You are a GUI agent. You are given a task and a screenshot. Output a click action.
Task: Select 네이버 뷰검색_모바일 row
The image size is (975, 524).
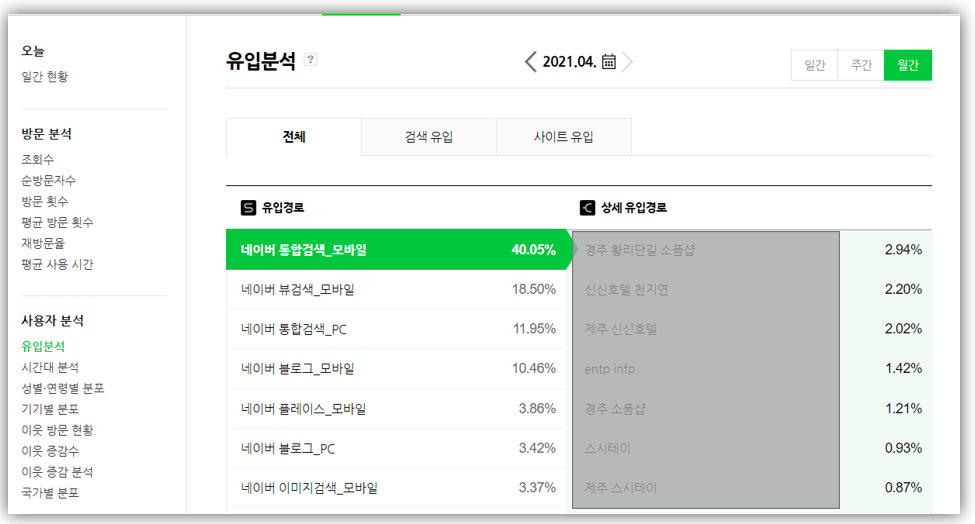(x=395, y=289)
